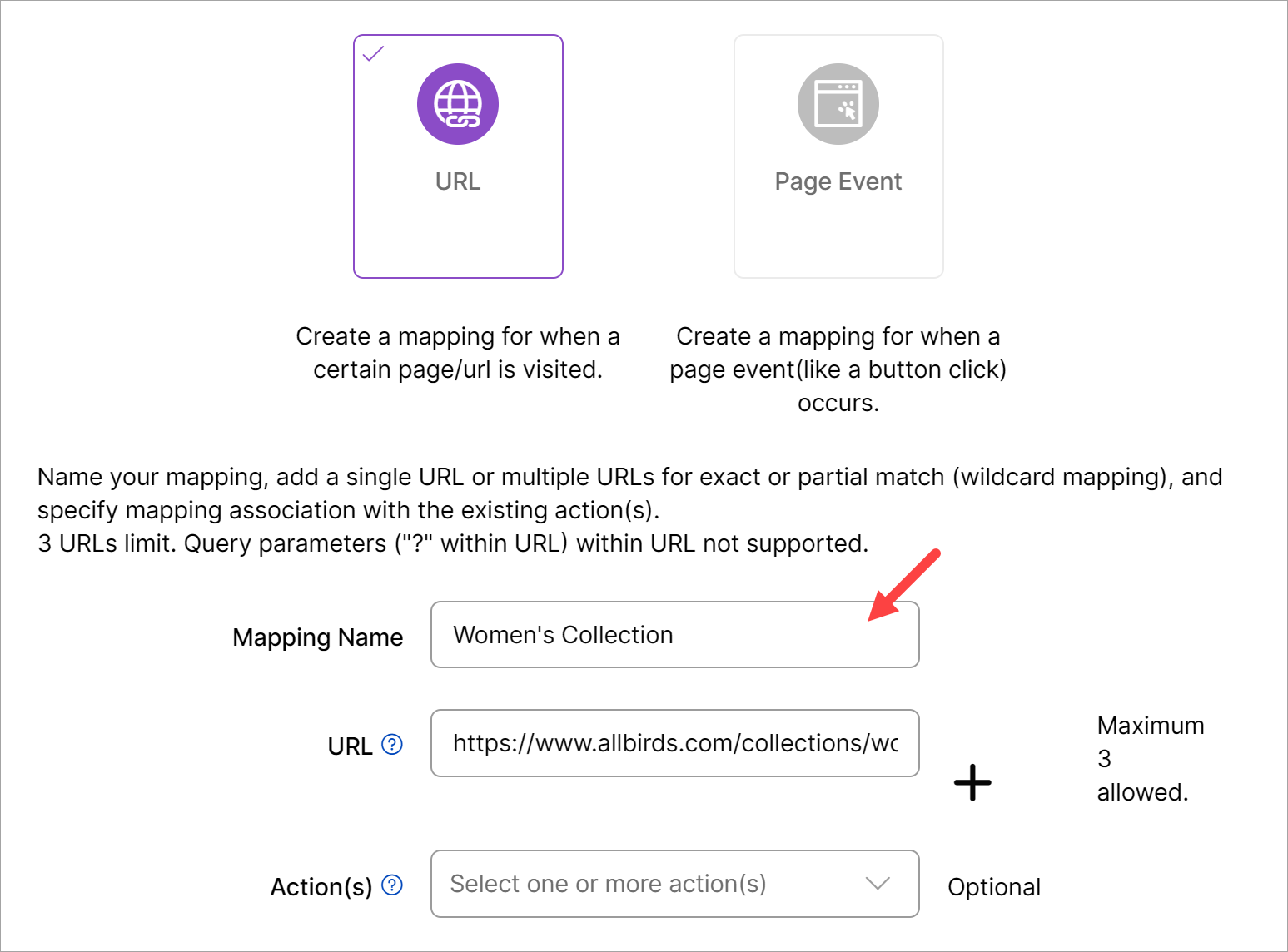Click the gray Page Event window icon
Image resolution: width=1288 pixels, height=952 pixels.
pos(838,104)
